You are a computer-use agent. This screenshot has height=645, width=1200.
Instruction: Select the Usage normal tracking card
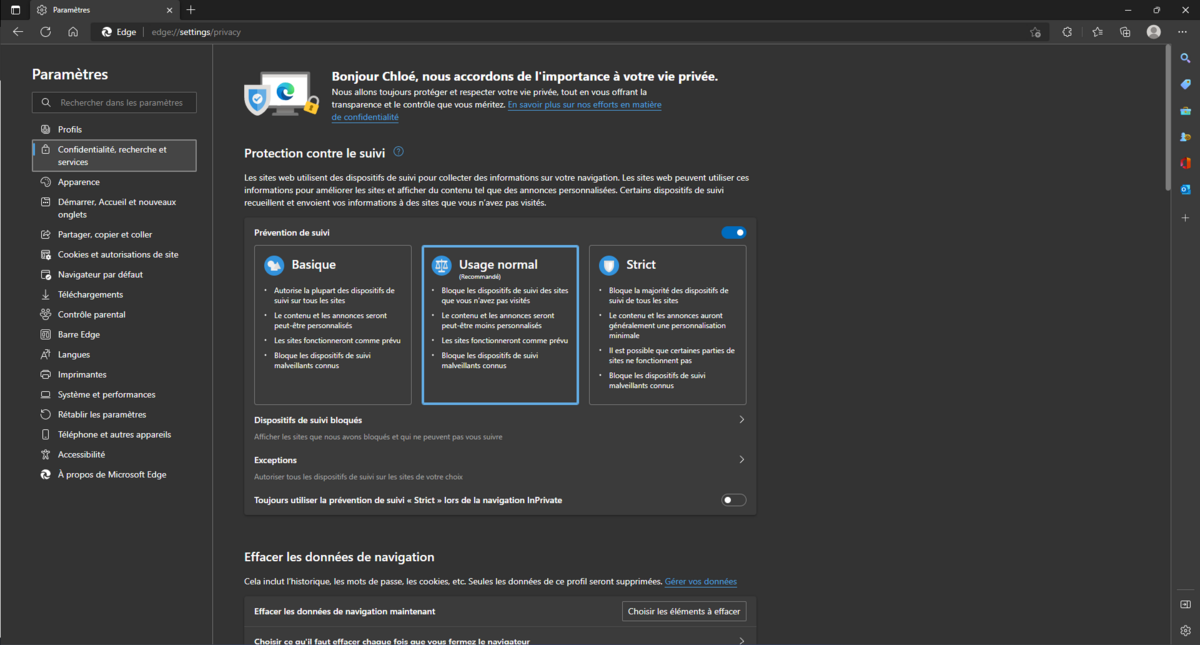pyautogui.click(x=500, y=325)
